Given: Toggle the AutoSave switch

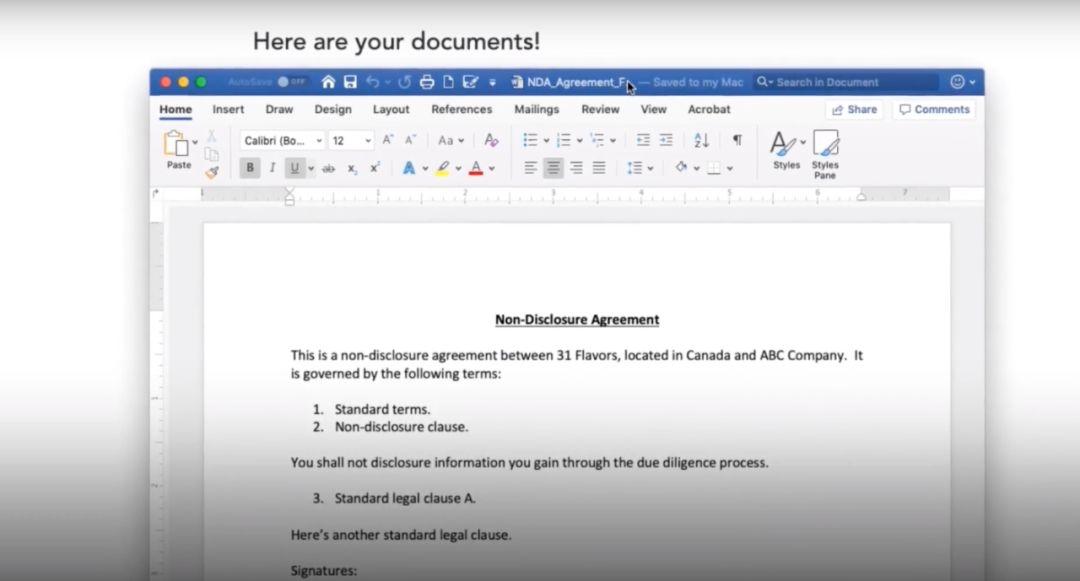Looking at the screenshot, I should click(291, 82).
